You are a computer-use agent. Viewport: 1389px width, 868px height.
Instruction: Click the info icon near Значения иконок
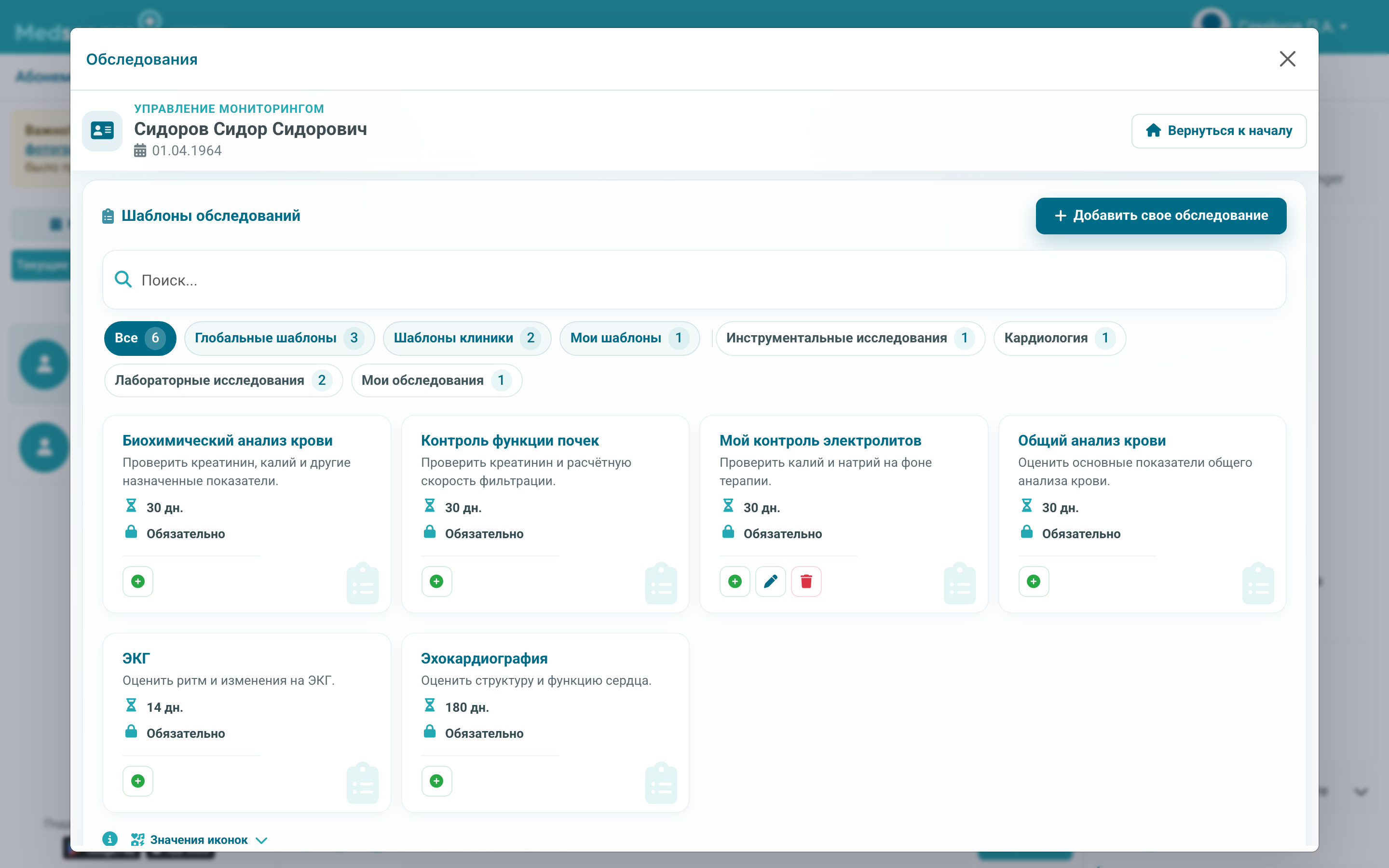tap(109, 839)
